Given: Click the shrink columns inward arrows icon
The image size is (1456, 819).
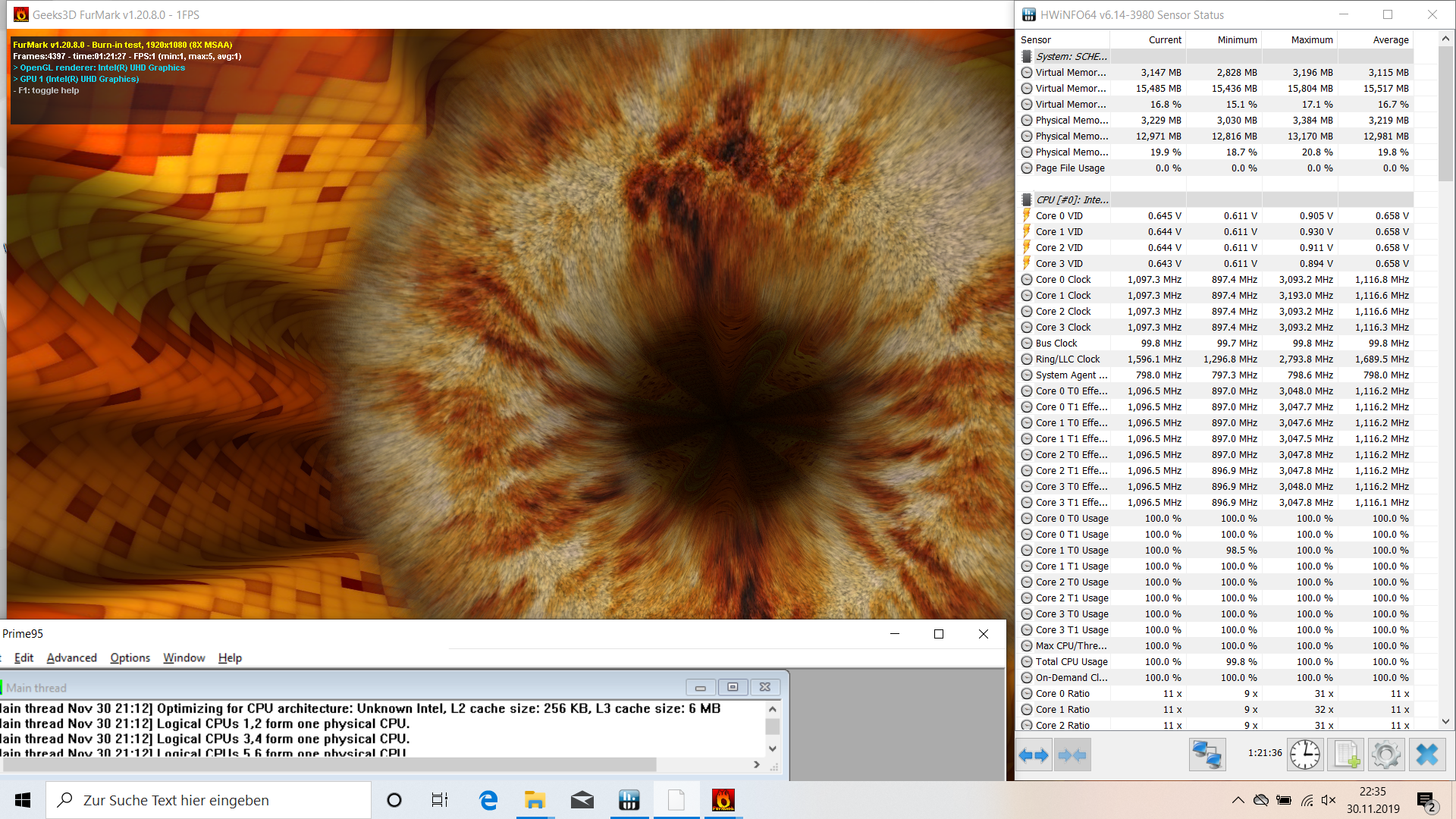Looking at the screenshot, I should [x=1072, y=755].
